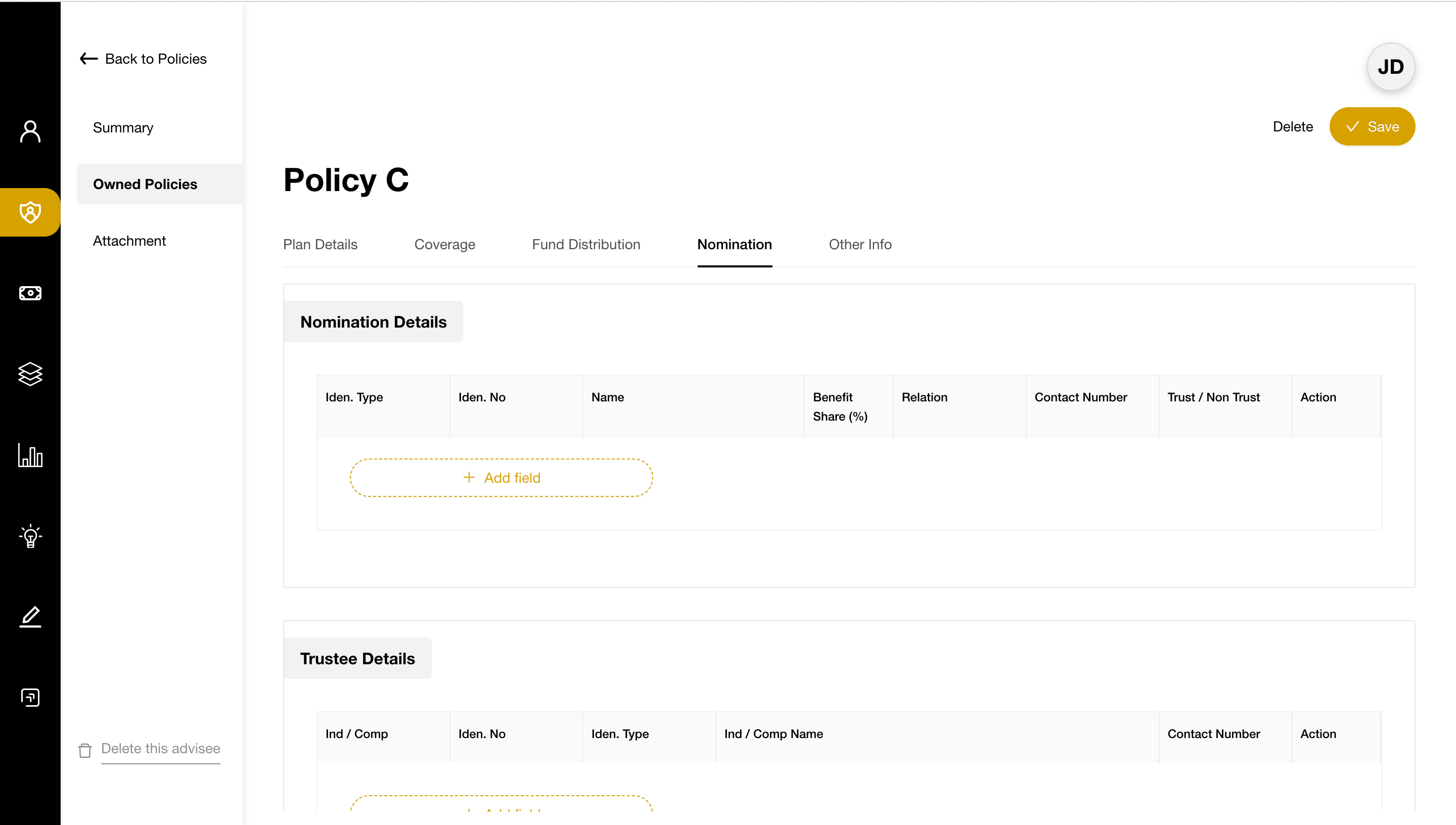Navigate to Other Info tab
Image resolution: width=1456 pixels, height=825 pixels.
(x=860, y=244)
